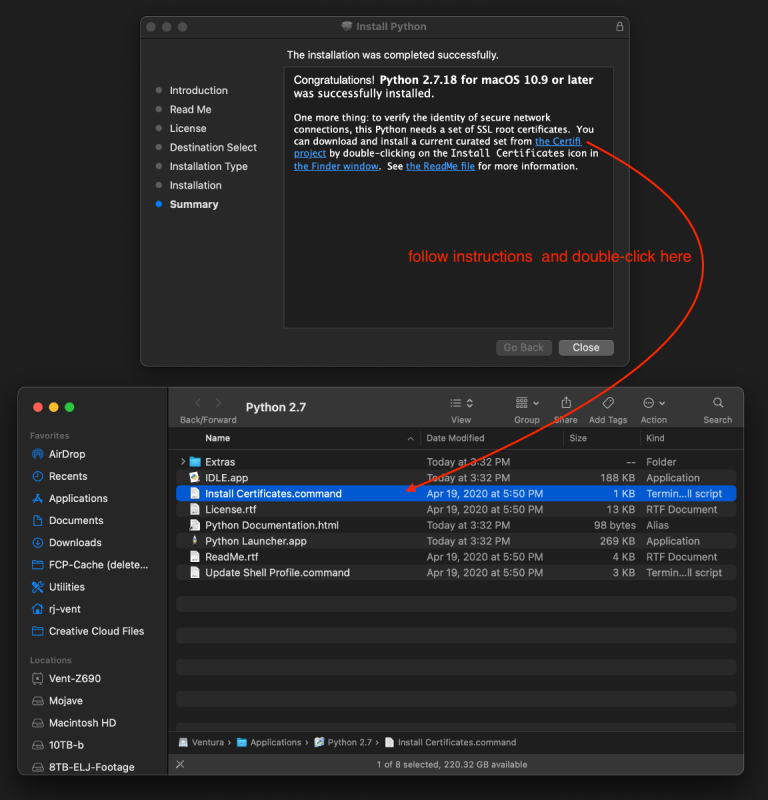Select the Python Launcher.app icon
Image resolution: width=768 pixels, height=800 pixels.
(x=194, y=541)
